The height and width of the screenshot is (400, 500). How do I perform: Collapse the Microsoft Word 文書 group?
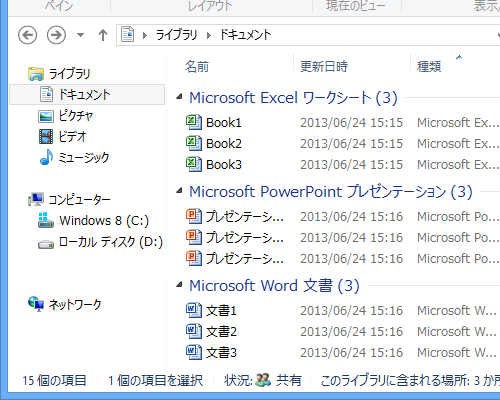[179, 285]
